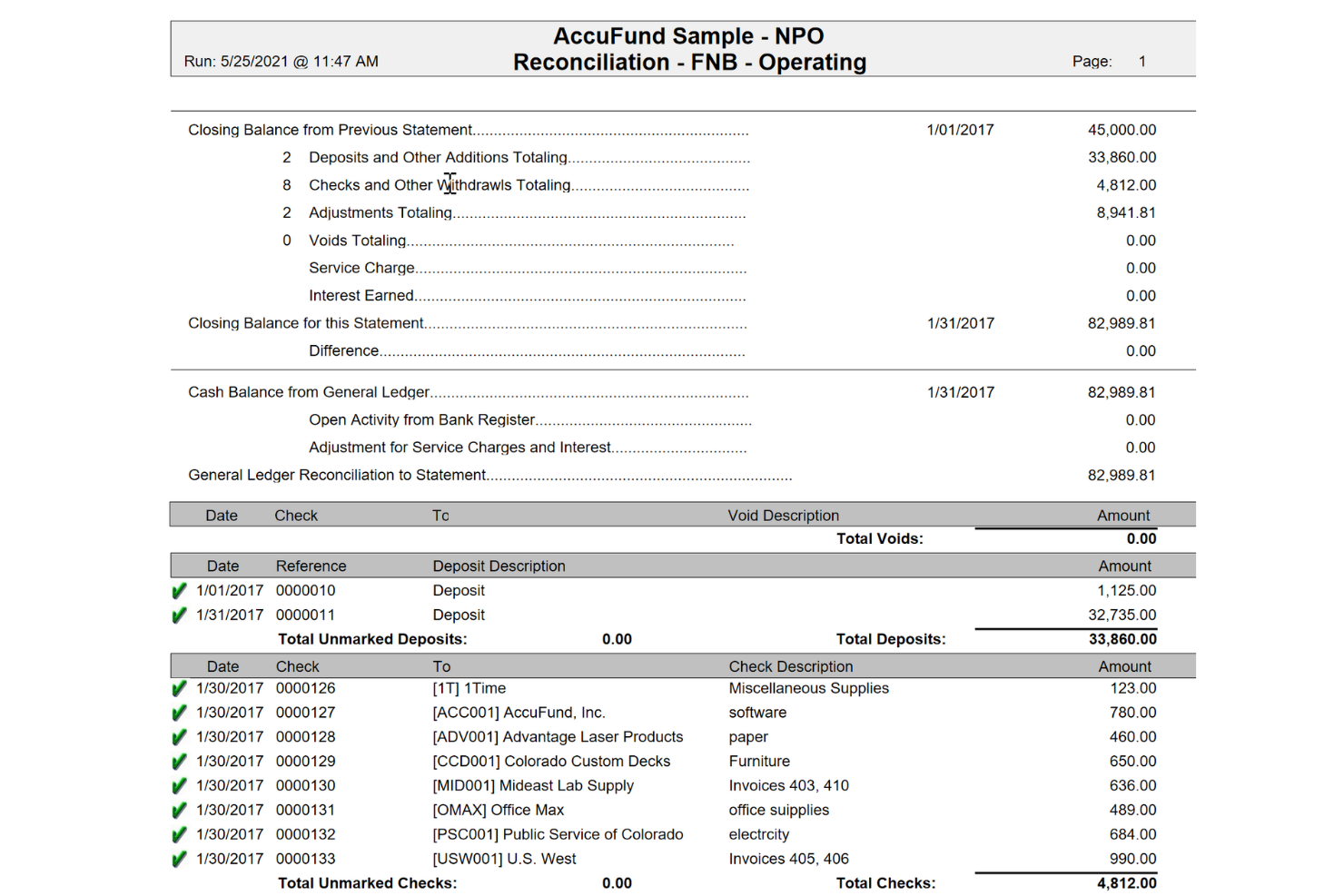The width and height of the screenshot is (1344, 896).
Task: Click the checkmark icon for Office Max check
Action: (x=179, y=810)
